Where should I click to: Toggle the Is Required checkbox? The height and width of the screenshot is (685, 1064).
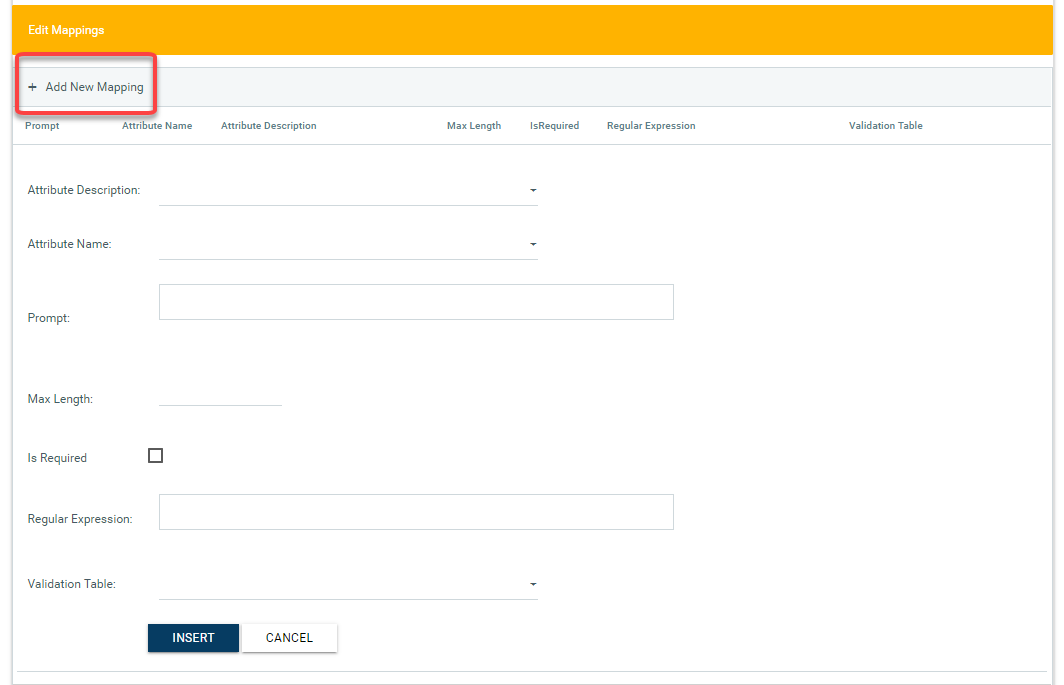point(155,456)
